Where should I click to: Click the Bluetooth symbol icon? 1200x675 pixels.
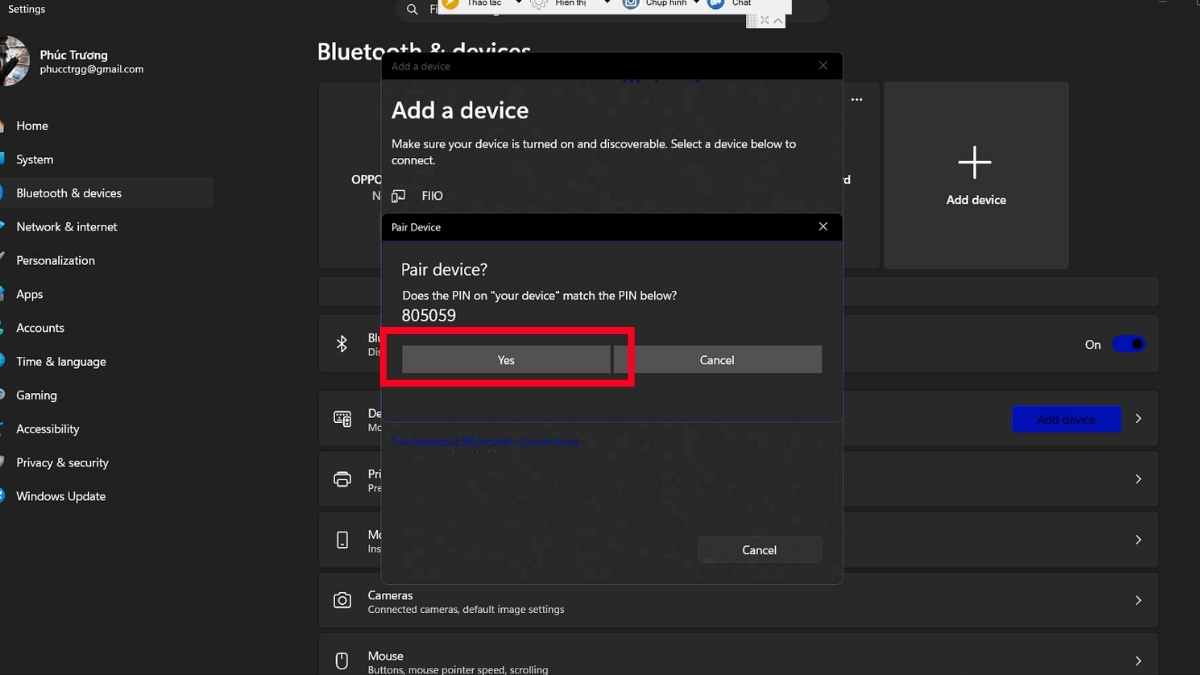pyautogui.click(x=342, y=344)
